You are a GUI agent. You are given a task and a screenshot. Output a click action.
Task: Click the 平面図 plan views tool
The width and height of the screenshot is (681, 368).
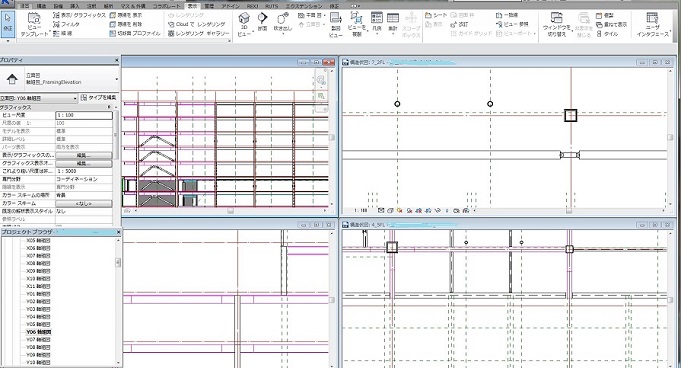click(312, 15)
